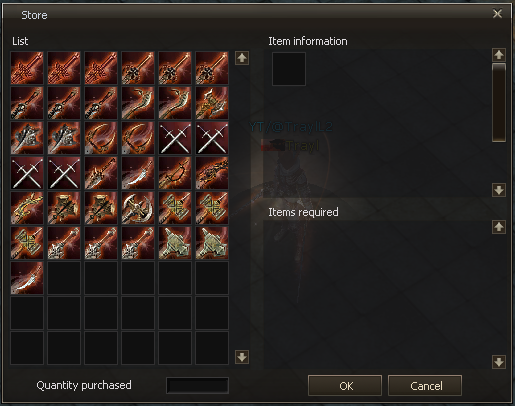Click the List scroll-up arrow

[242, 58]
